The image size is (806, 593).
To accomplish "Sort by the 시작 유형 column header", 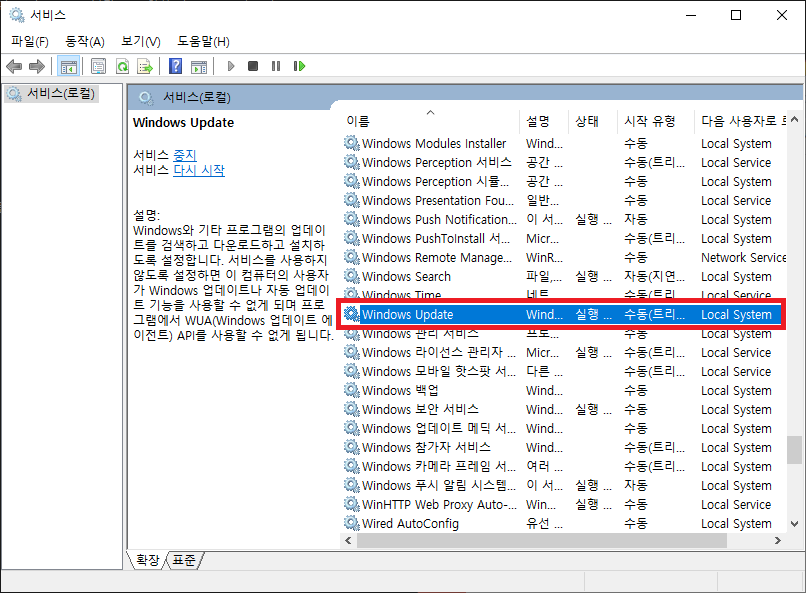I will [x=655, y=121].
